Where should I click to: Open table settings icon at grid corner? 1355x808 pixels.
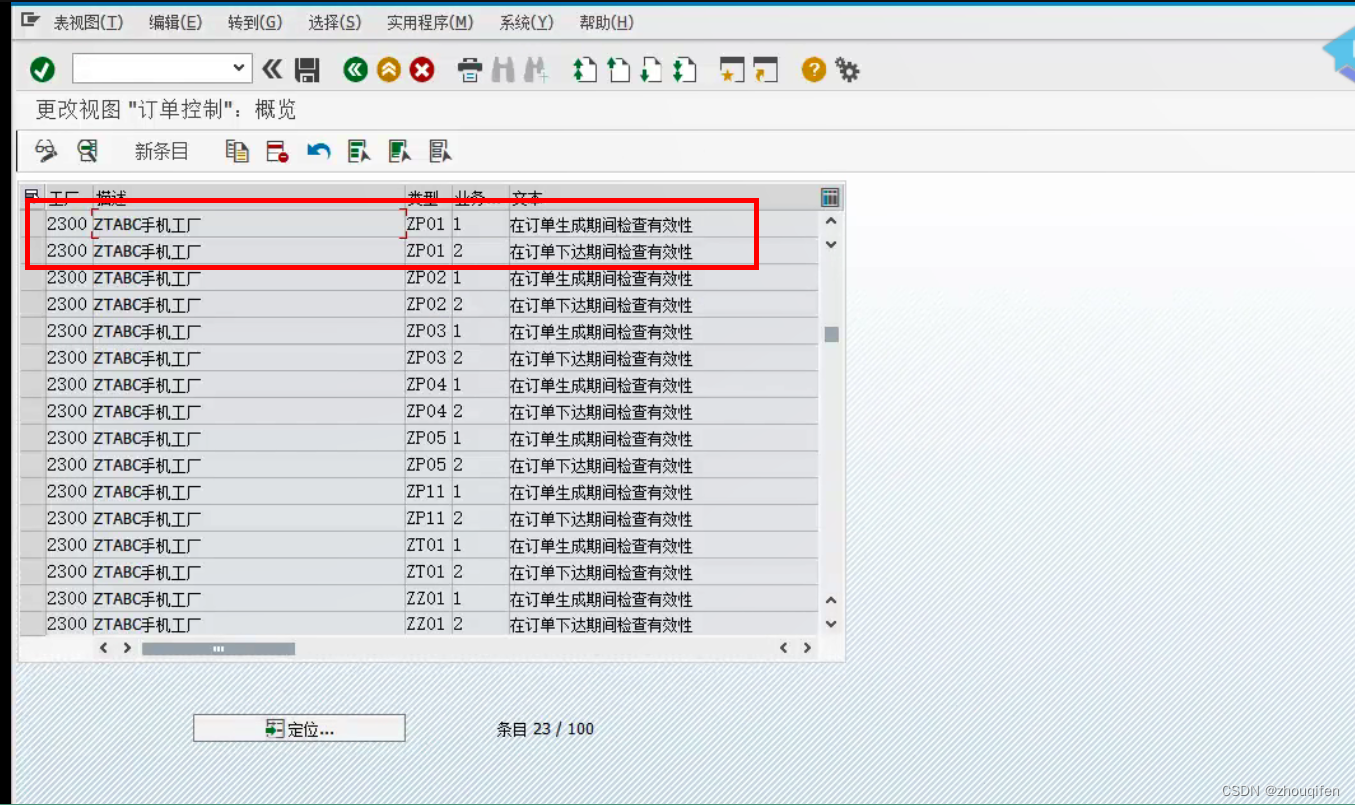click(x=830, y=197)
